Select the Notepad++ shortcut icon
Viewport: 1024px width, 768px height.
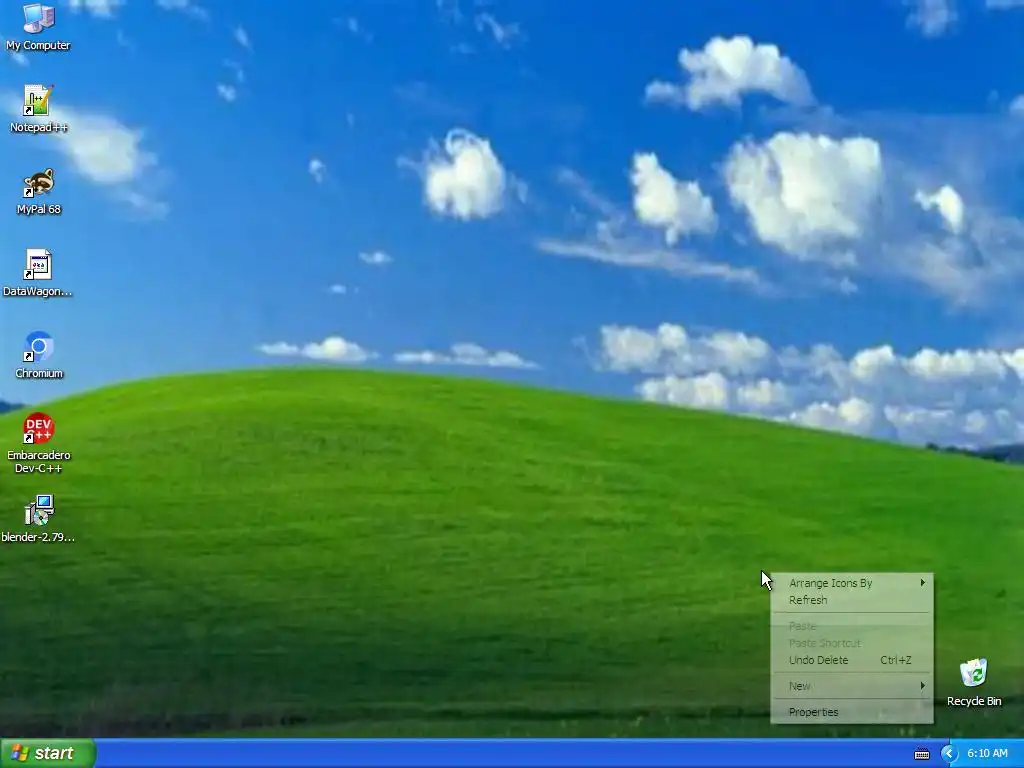[x=38, y=101]
